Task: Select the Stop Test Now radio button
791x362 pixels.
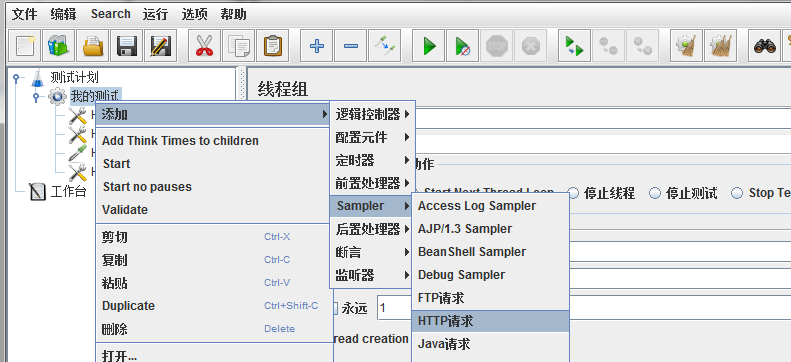Action: coord(737,193)
